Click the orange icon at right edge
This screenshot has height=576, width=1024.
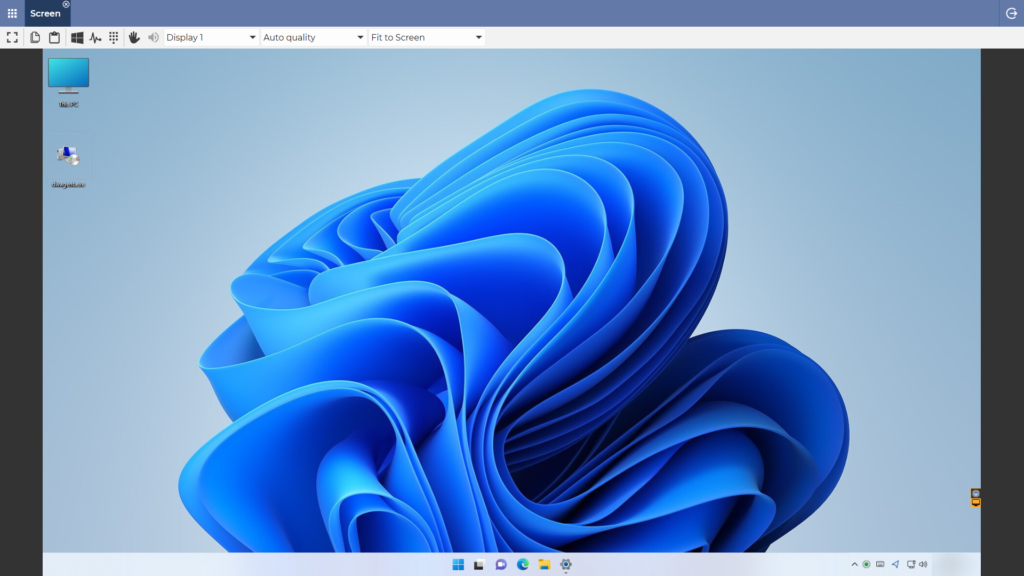(976, 503)
